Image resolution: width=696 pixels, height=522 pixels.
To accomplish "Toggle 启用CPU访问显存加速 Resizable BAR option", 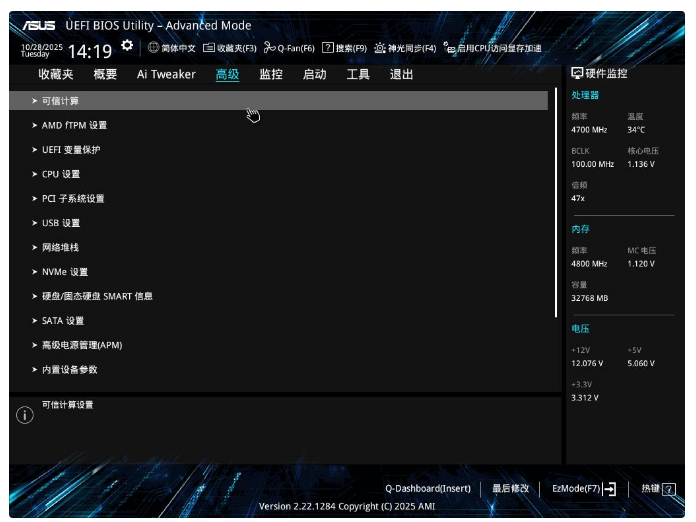I will tap(449, 48).
